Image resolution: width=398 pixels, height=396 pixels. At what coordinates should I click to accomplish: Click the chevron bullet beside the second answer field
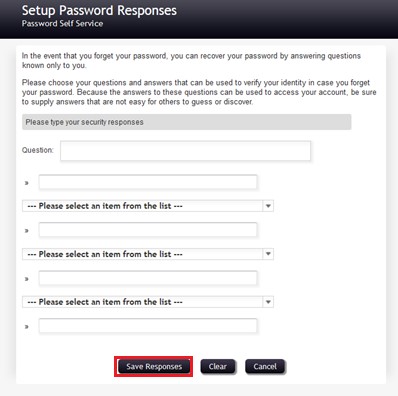tap(27, 231)
